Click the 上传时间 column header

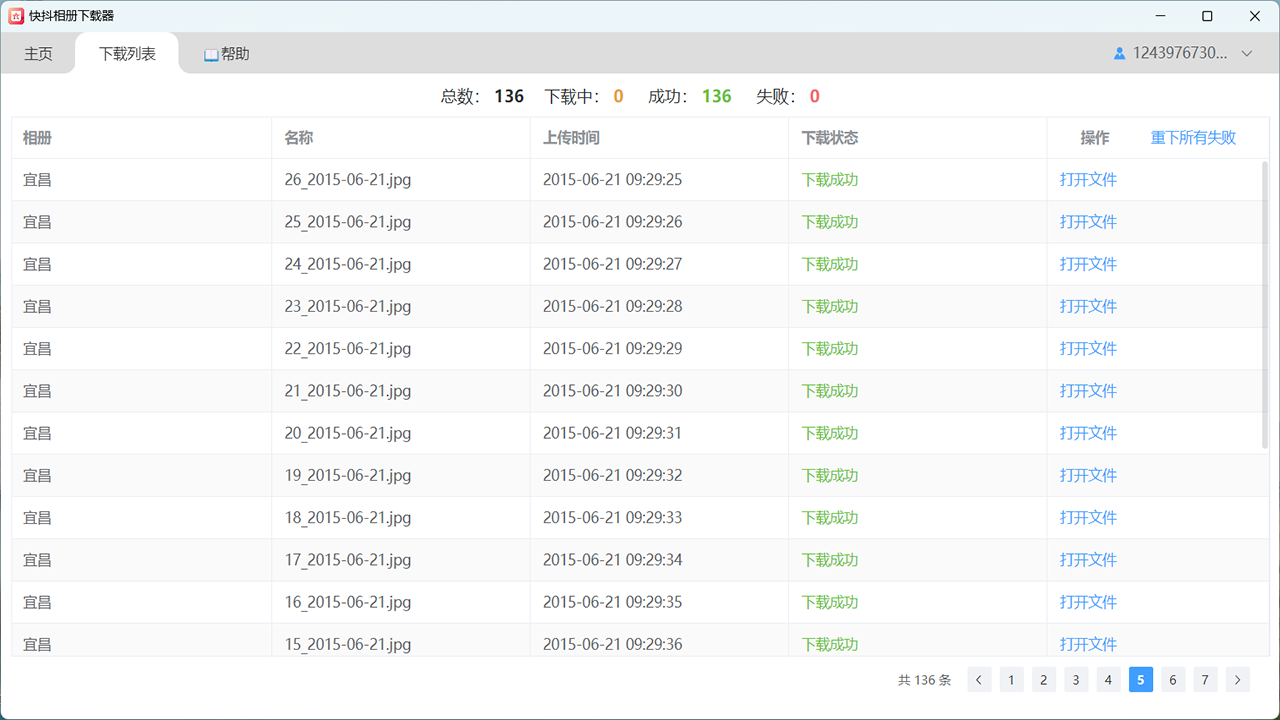click(x=571, y=138)
